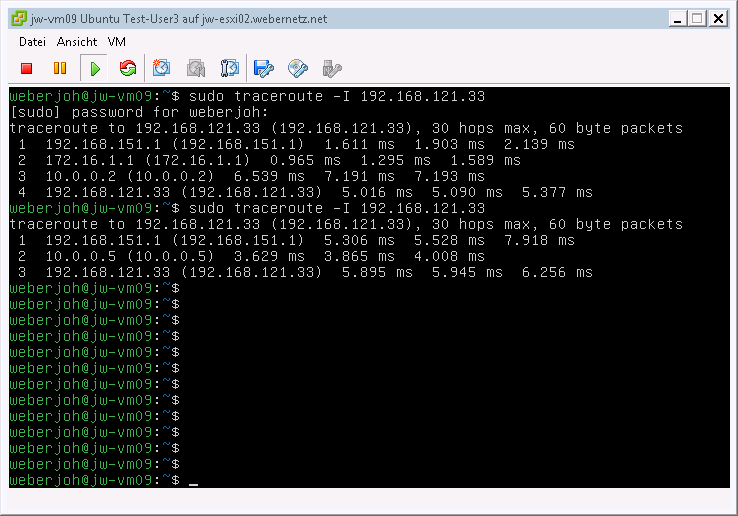This screenshot has width=738, height=516.
Task: Revert to the current snapshot icon
Action: coord(196,69)
